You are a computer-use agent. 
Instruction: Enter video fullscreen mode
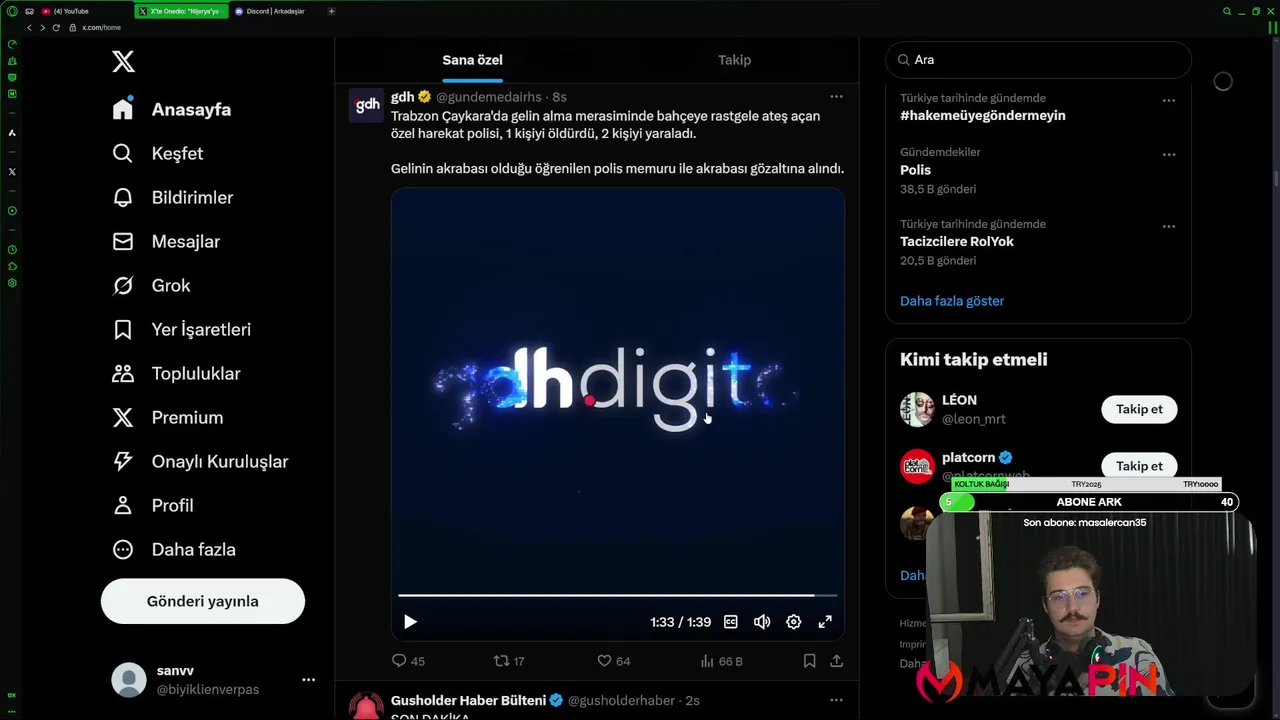coord(825,622)
